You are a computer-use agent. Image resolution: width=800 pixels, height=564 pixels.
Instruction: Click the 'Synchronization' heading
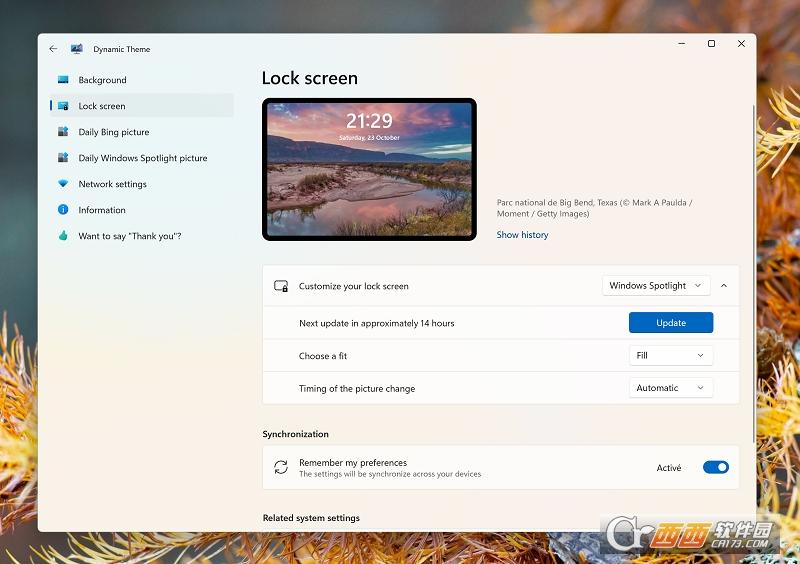point(295,434)
